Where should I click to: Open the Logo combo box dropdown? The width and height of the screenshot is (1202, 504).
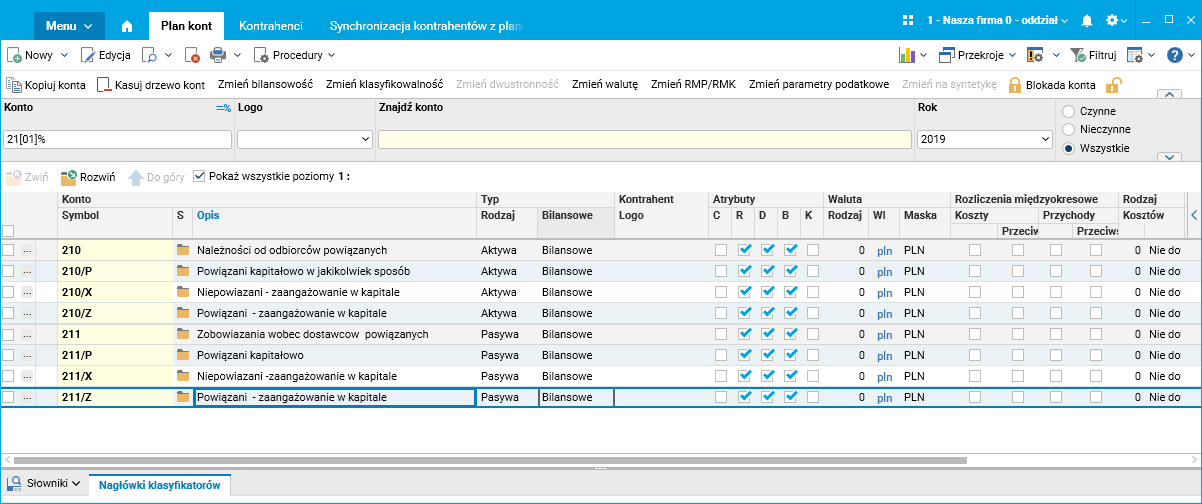point(364,140)
